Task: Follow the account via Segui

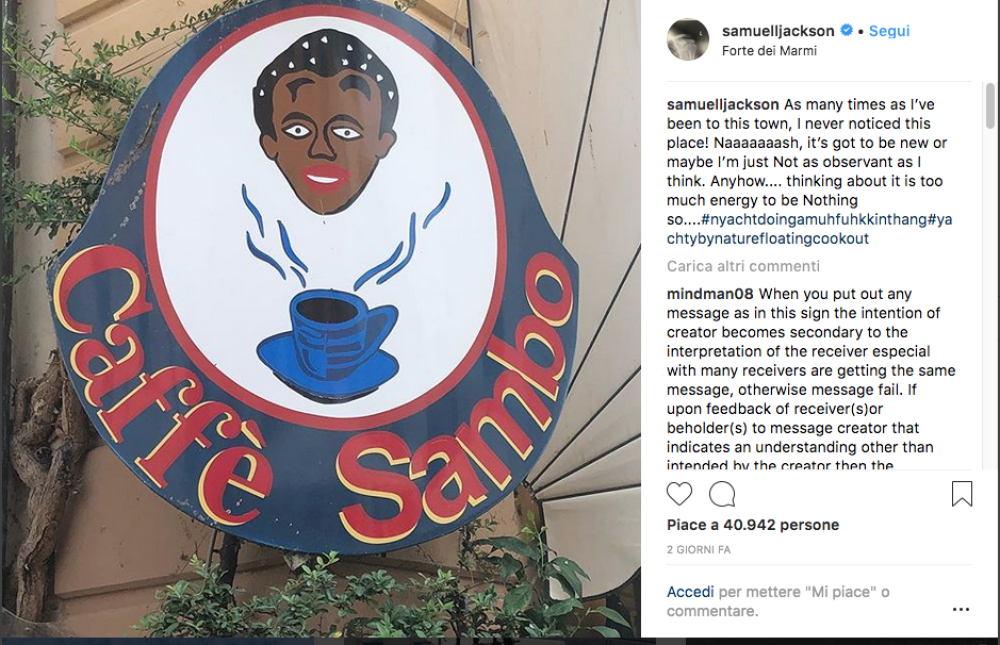Action: click(889, 31)
